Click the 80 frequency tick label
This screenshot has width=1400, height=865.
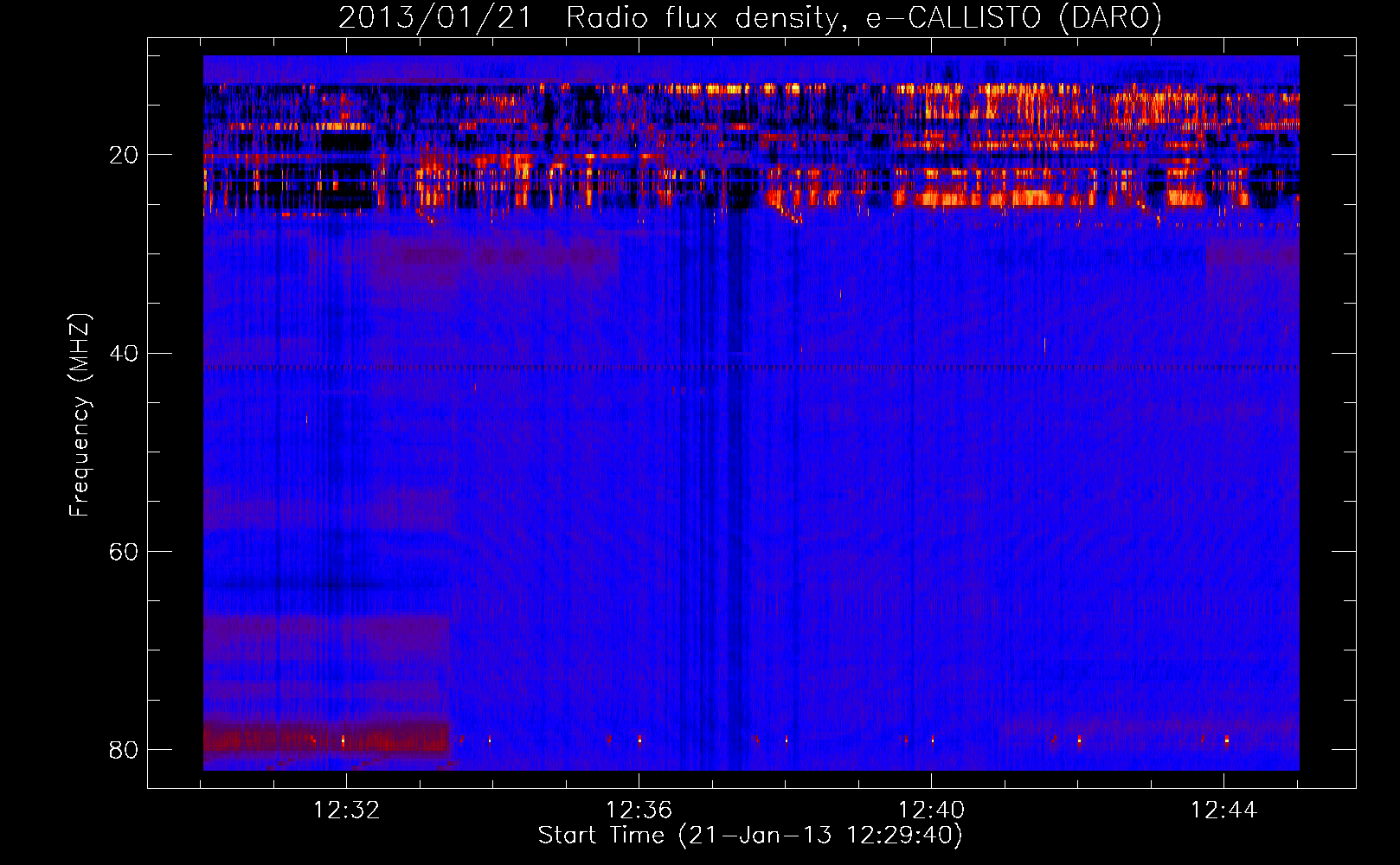coord(124,749)
